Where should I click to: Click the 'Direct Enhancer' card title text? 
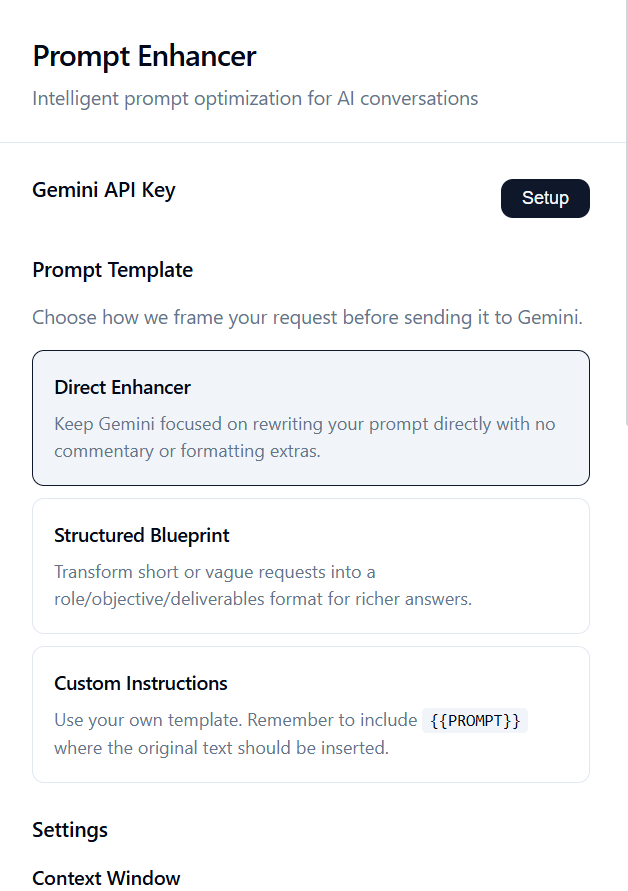[122, 387]
